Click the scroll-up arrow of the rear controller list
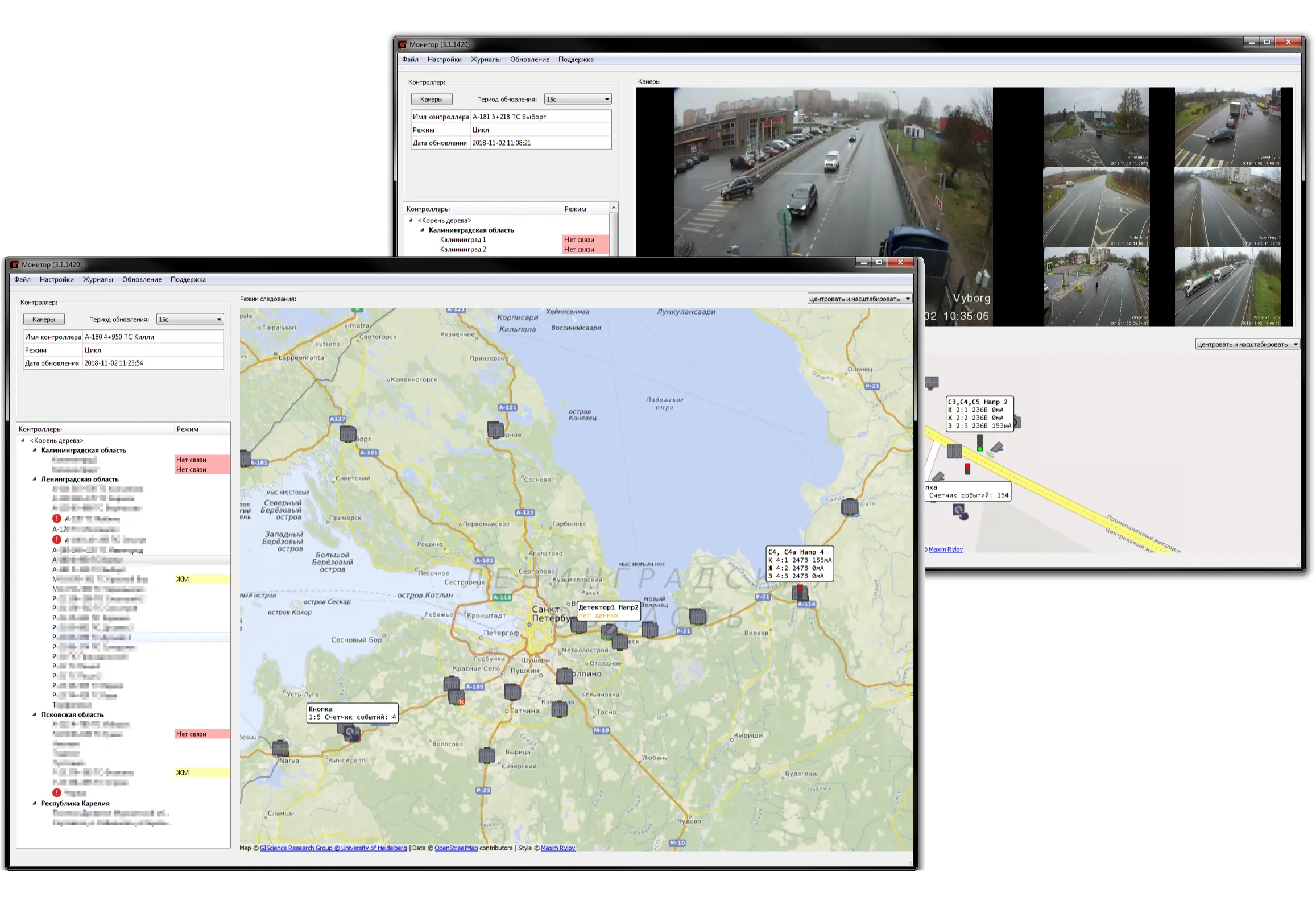This screenshot has width=1316, height=901. [614, 208]
